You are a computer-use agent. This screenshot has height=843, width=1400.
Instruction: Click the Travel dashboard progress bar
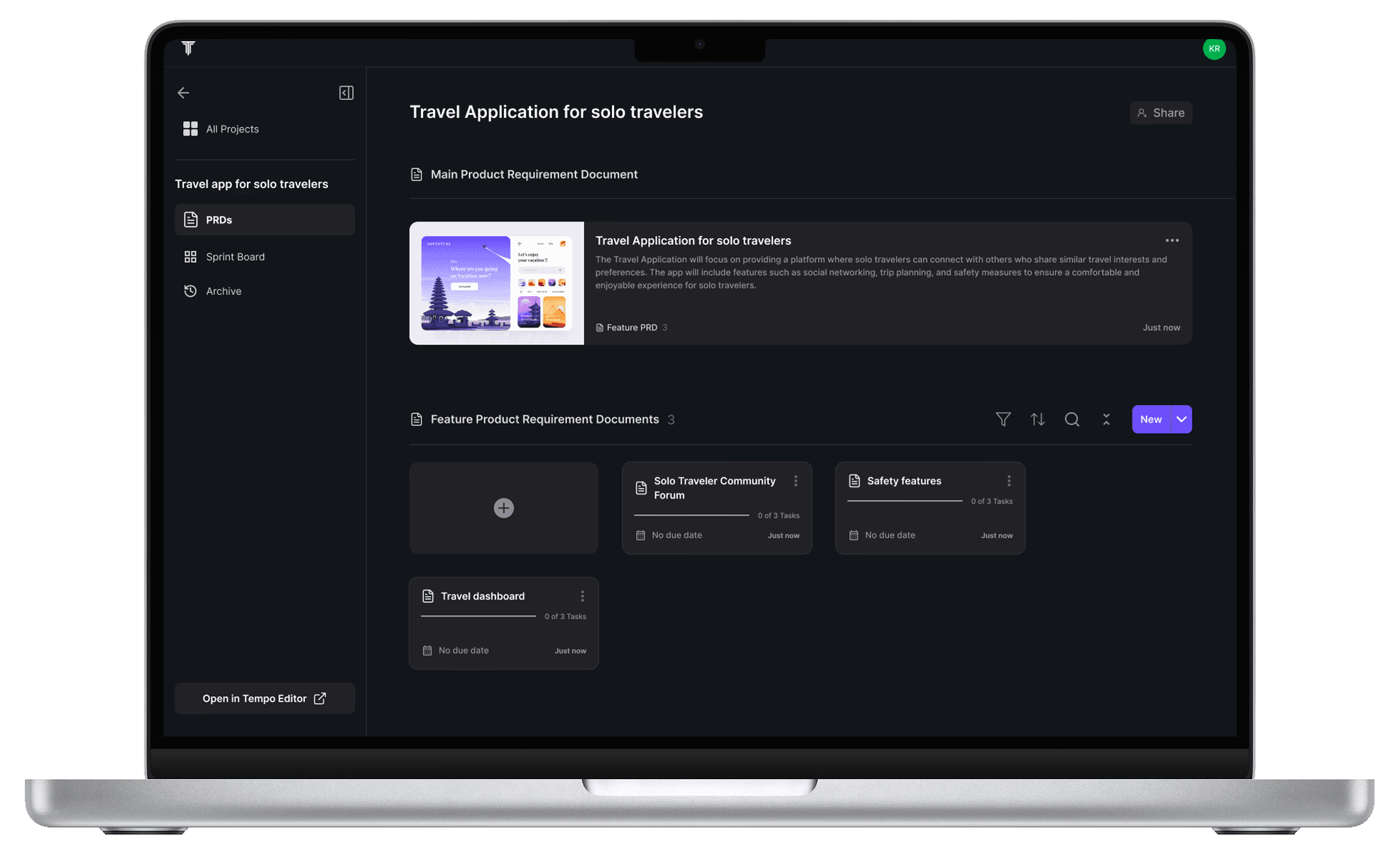(478, 616)
